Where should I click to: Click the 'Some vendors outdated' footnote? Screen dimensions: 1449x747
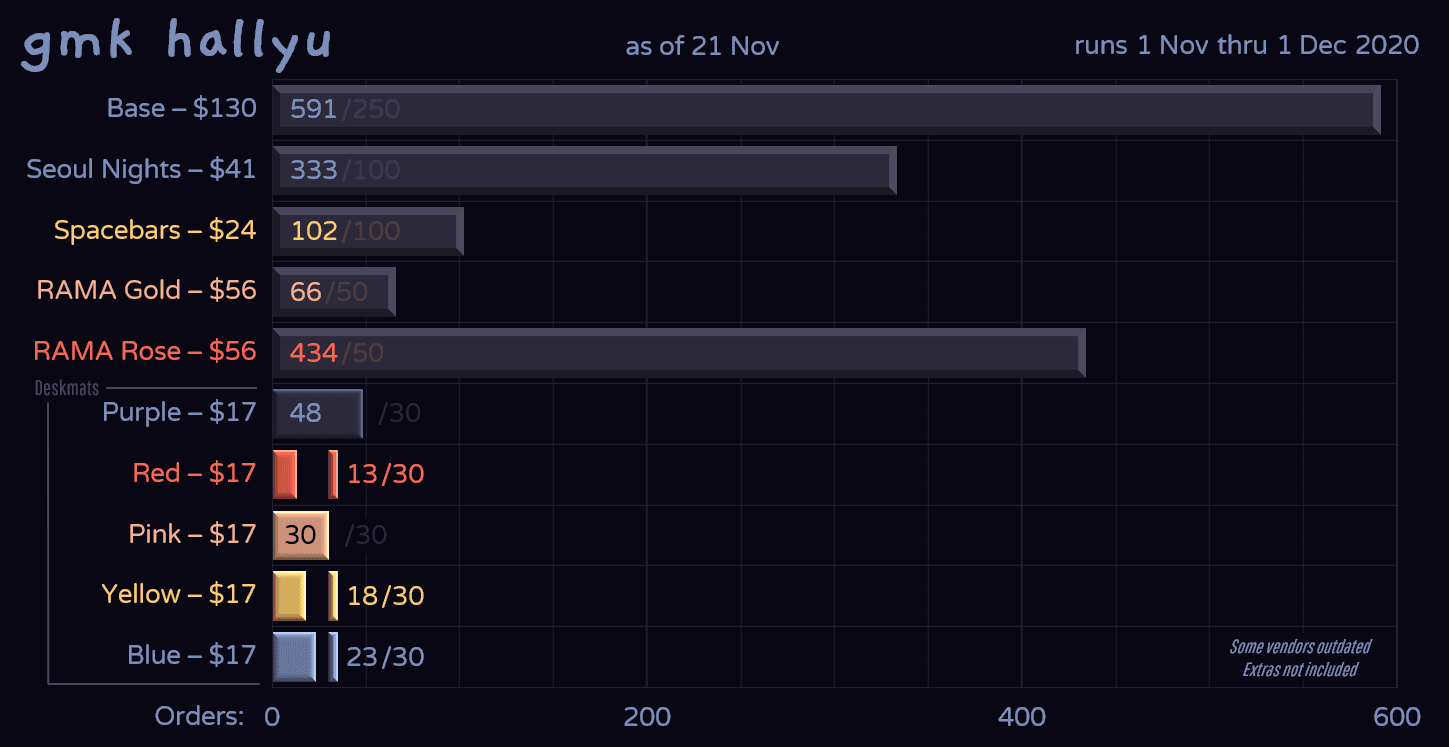click(x=1299, y=647)
